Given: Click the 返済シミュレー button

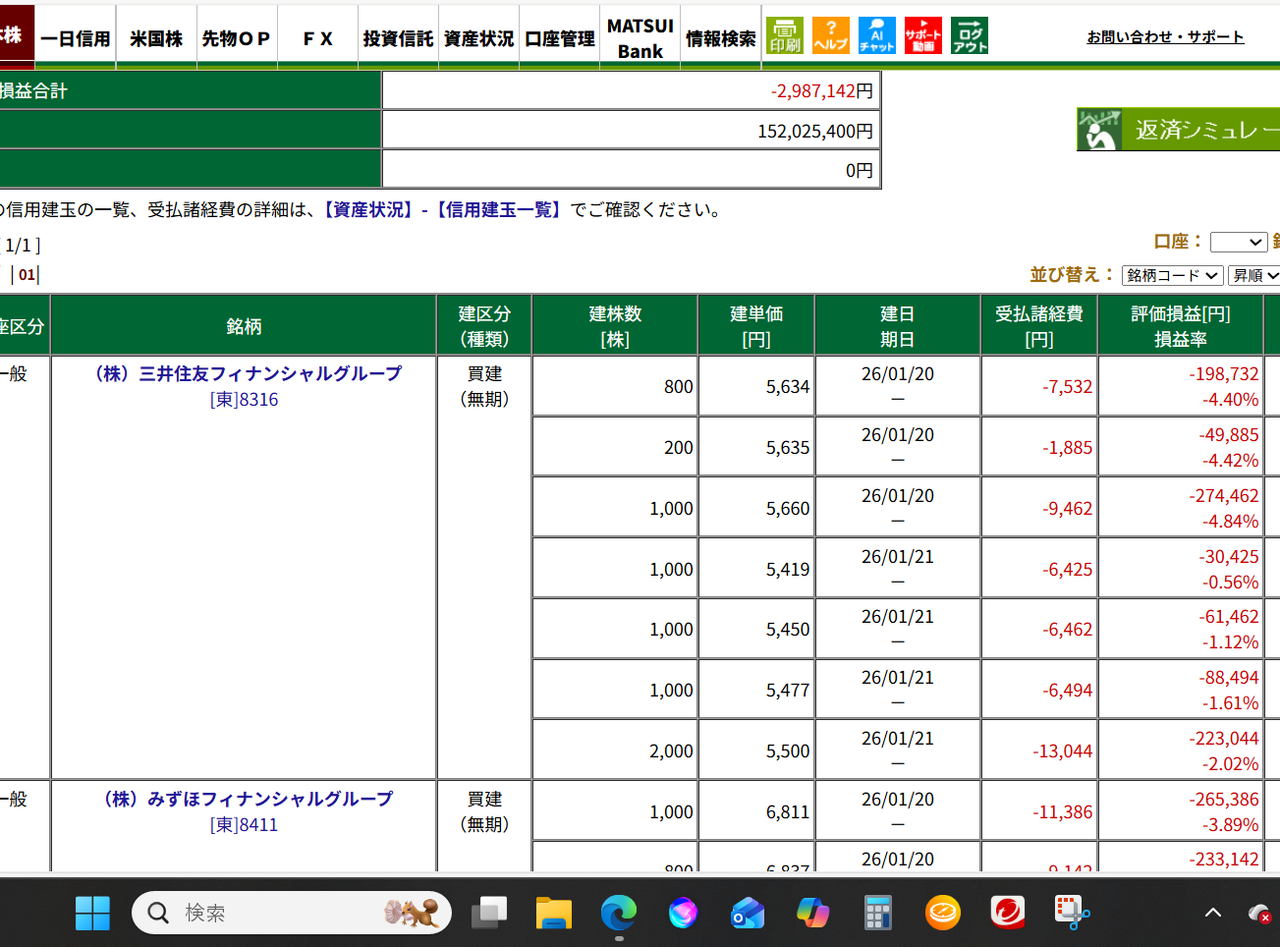Looking at the screenshot, I should (x=1178, y=130).
